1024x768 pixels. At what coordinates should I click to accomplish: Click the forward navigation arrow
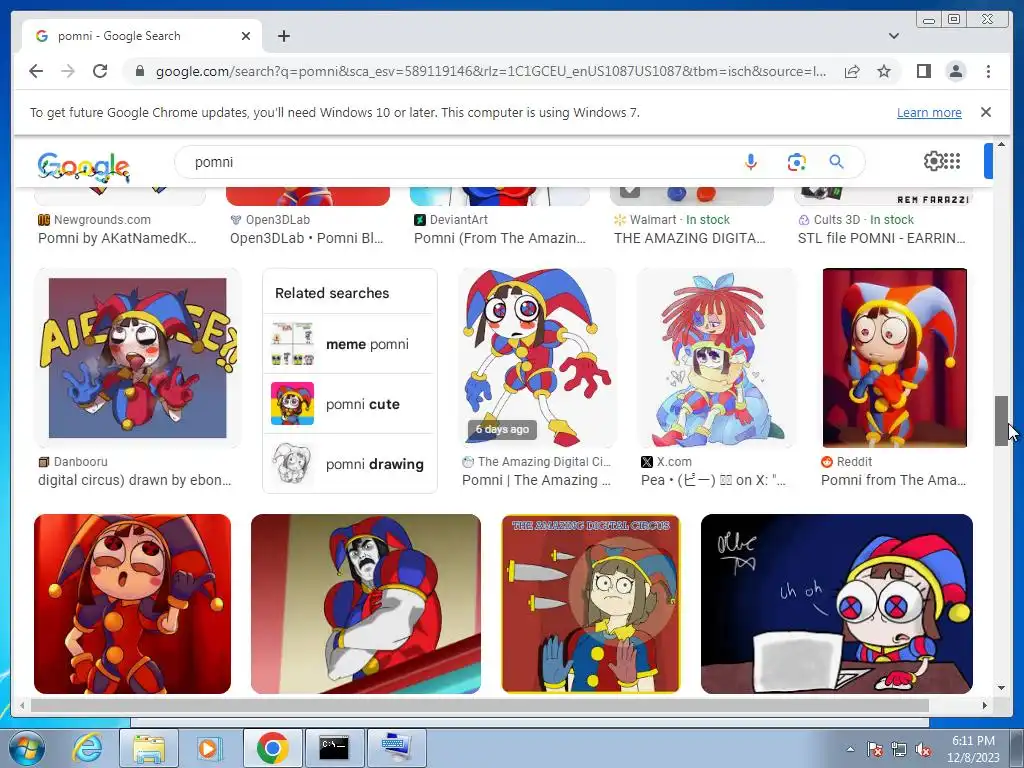(x=68, y=71)
